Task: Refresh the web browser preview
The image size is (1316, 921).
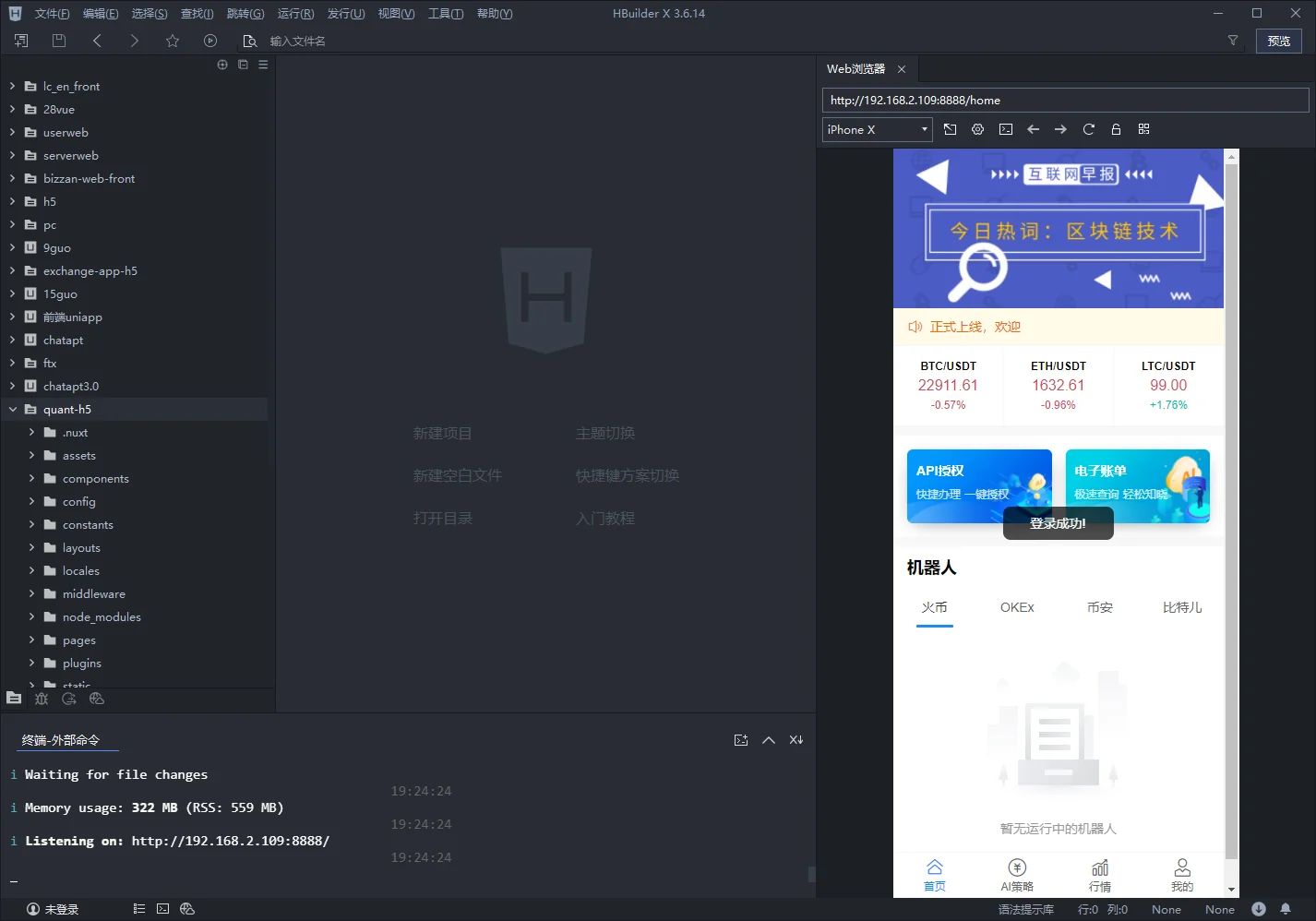Action: [1088, 129]
